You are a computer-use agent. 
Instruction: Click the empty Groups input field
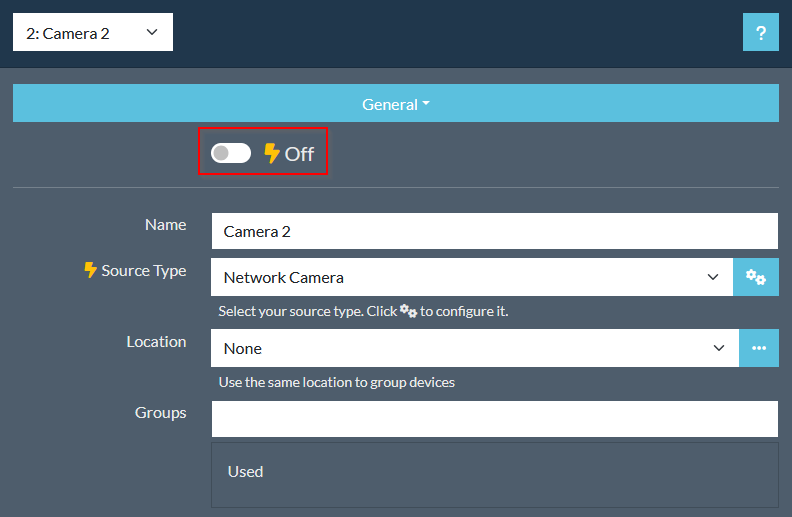494,419
